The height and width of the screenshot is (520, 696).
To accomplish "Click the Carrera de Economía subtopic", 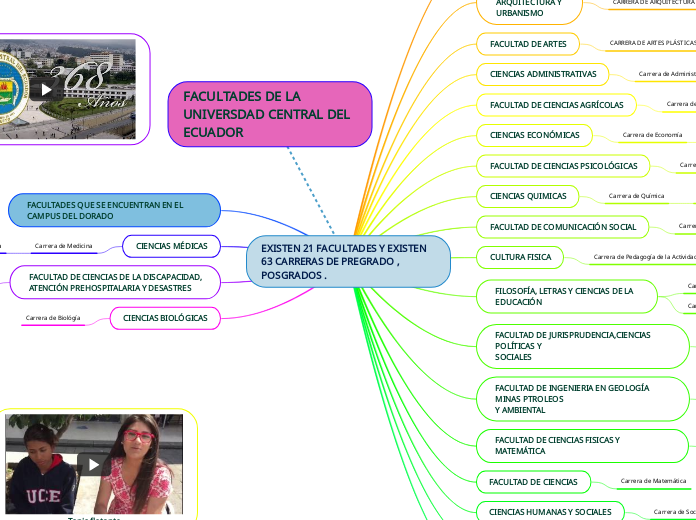I will (652, 135).
